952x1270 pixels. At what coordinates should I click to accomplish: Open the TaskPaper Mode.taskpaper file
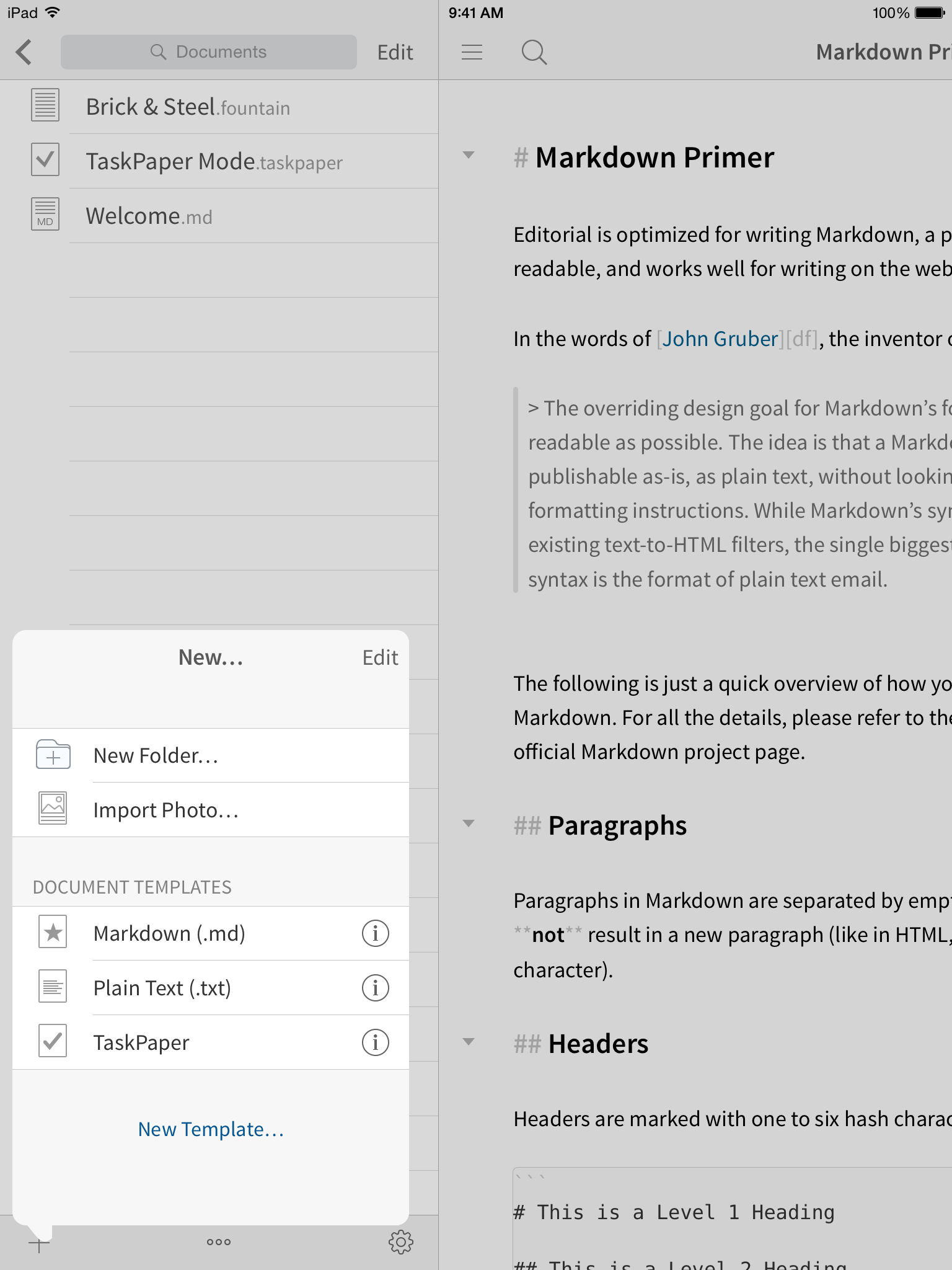coord(214,161)
